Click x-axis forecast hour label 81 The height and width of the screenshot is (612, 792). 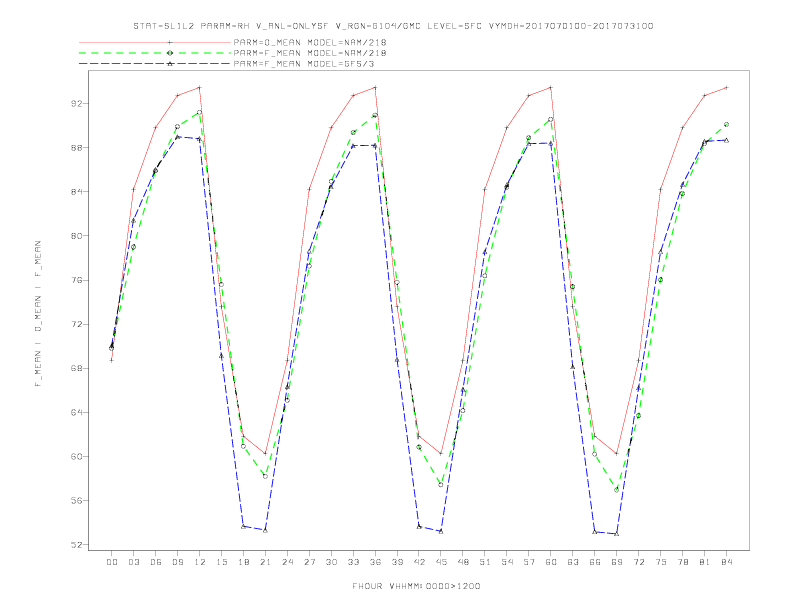pyautogui.click(x=705, y=562)
